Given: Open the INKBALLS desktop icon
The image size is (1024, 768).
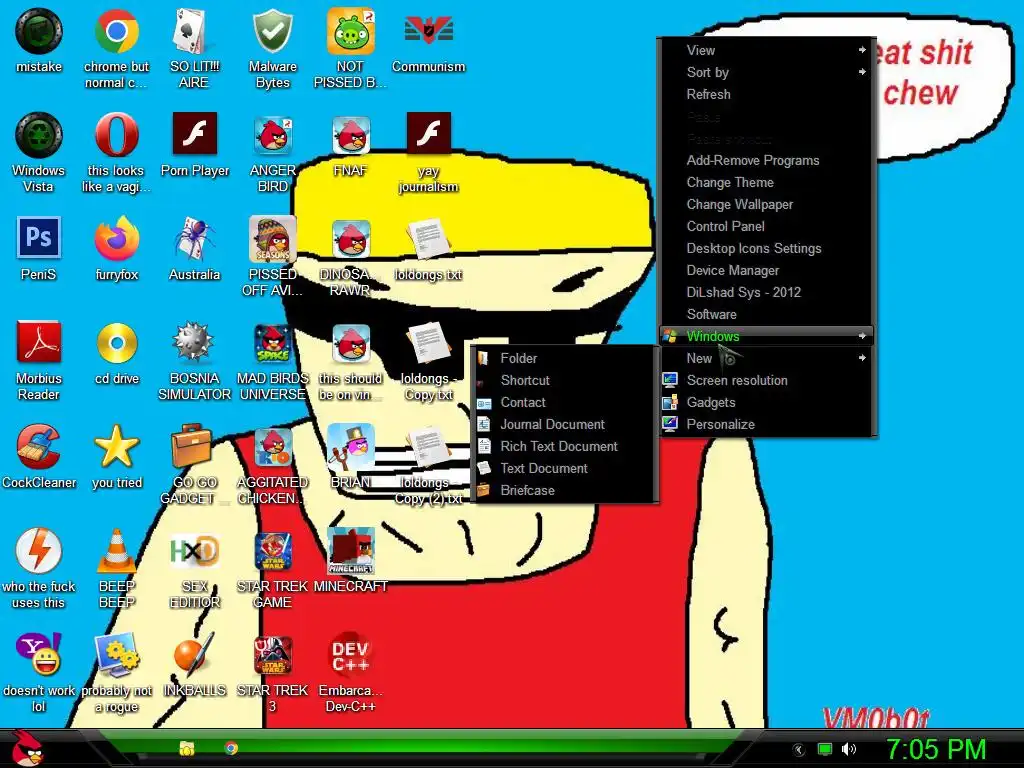Looking at the screenshot, I should click(194, 654).
